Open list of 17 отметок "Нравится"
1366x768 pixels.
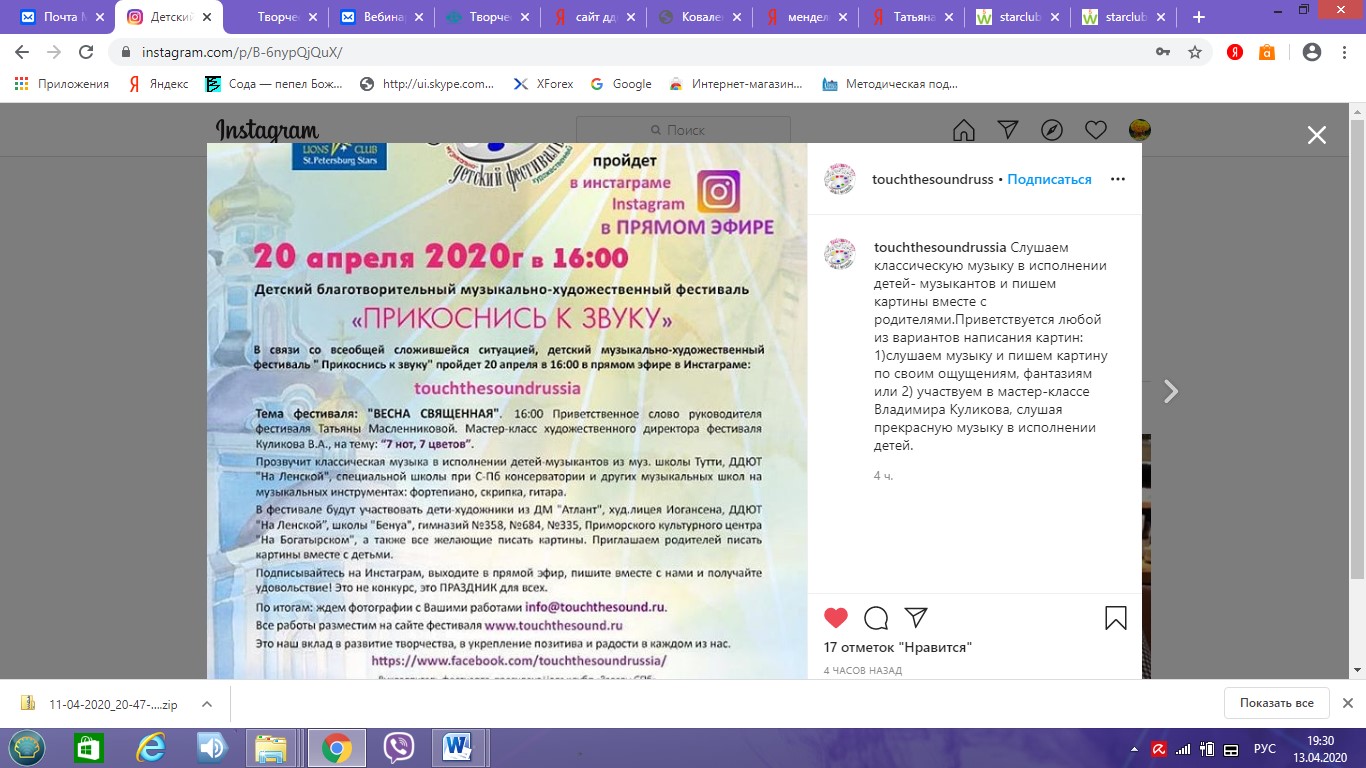[898, 647]
